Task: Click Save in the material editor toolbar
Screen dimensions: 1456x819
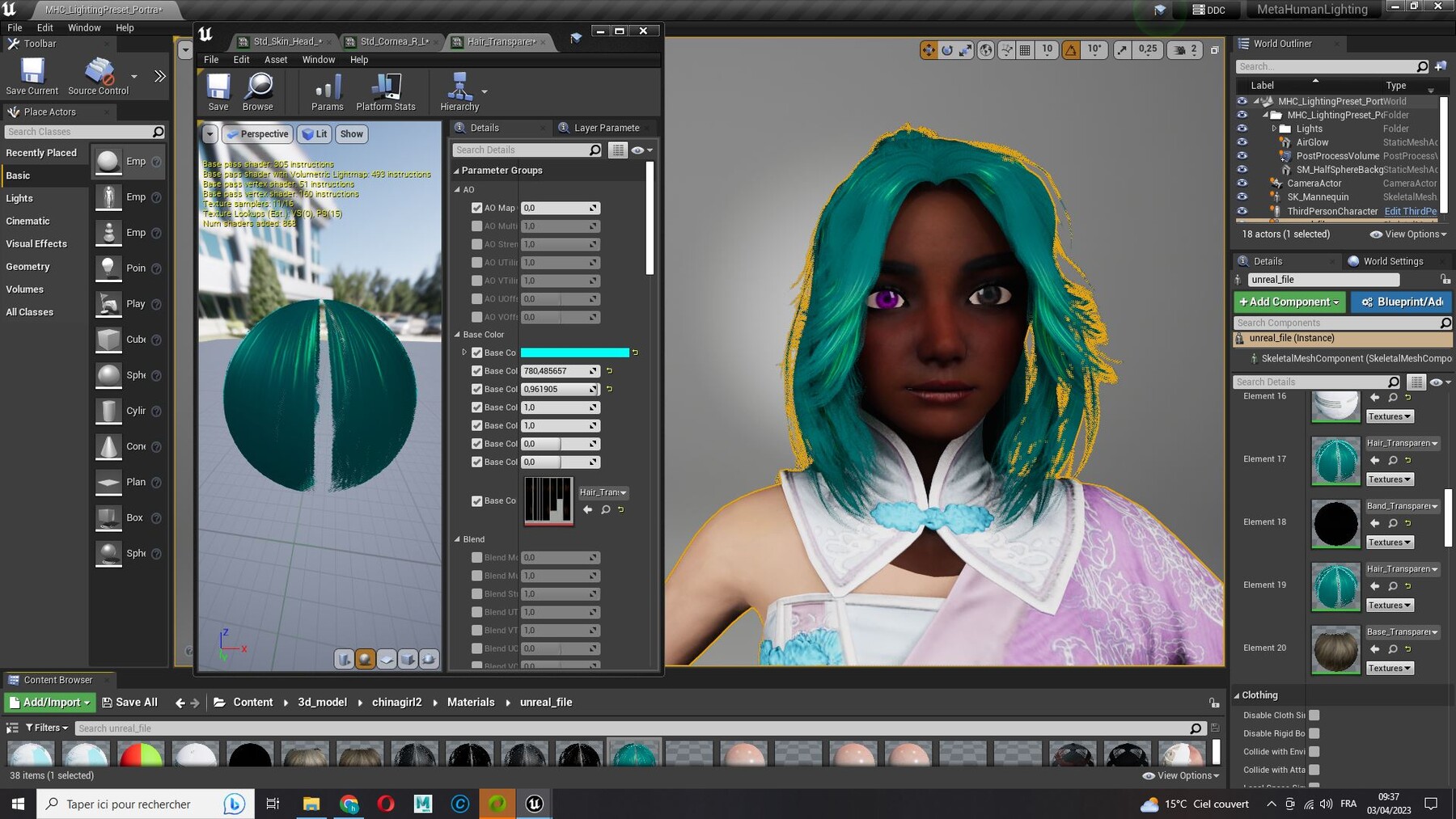Action: (218, 91)
